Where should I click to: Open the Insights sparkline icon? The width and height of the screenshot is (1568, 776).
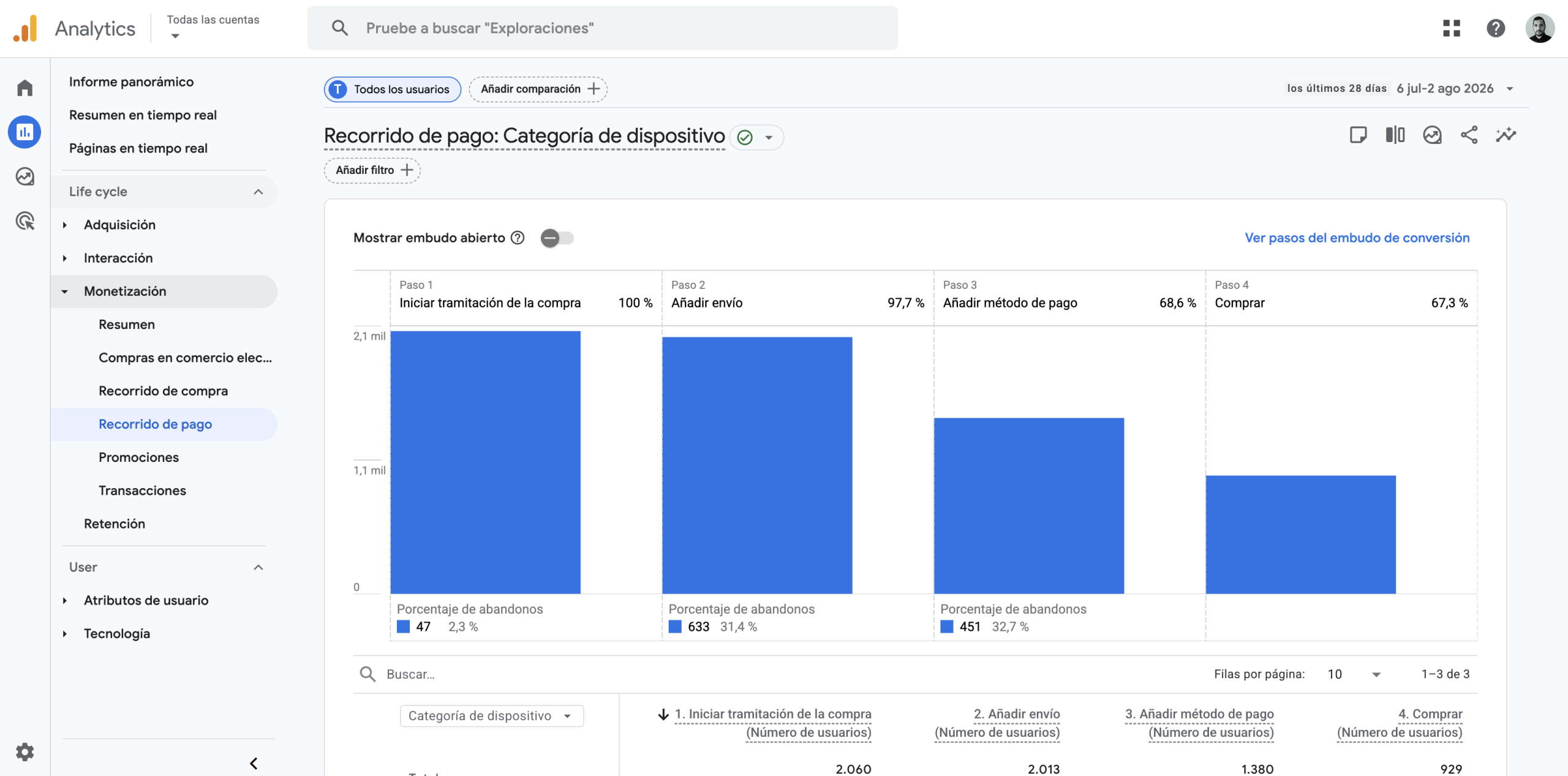(1506, 135)
